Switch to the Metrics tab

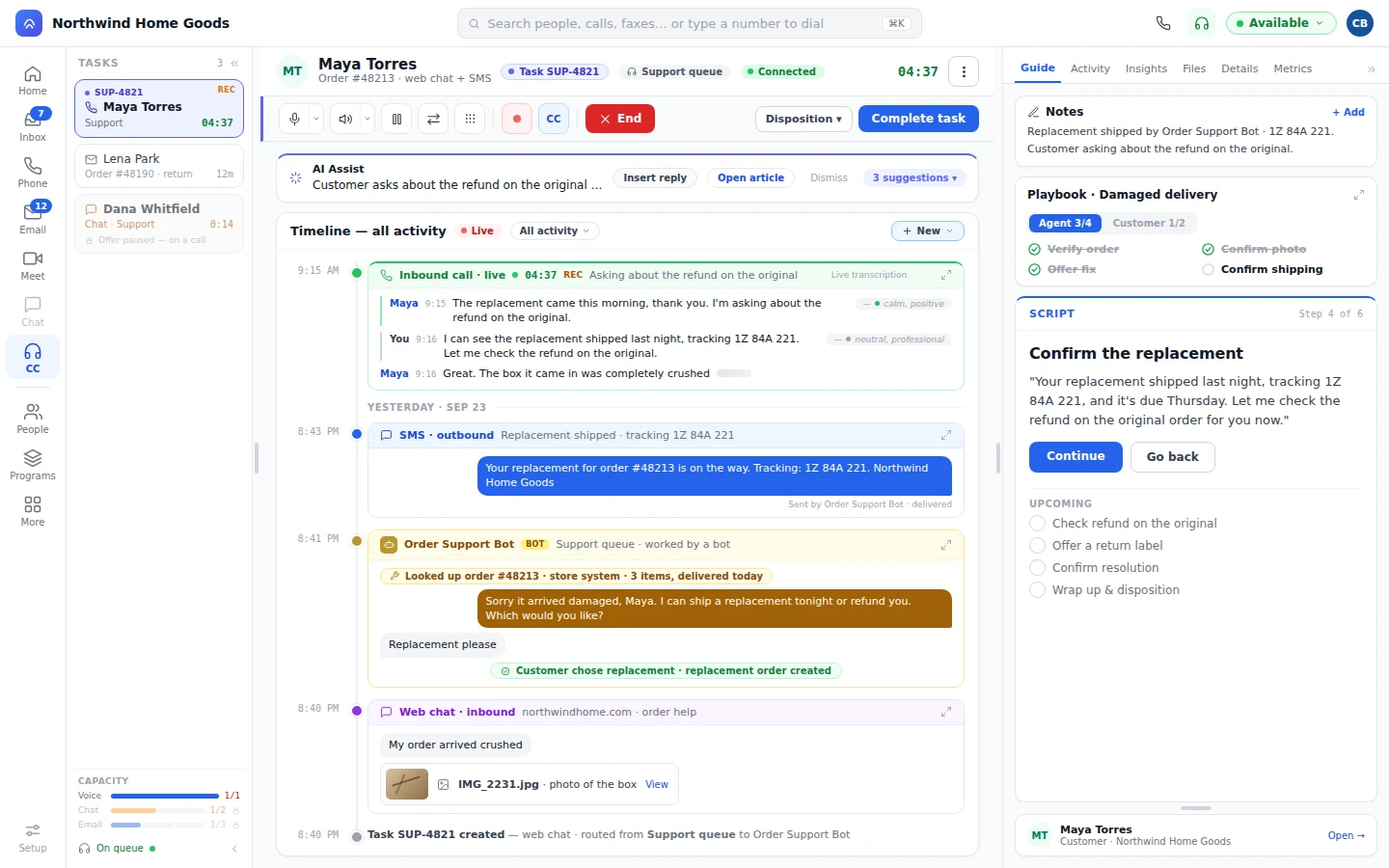point(1293,68)
